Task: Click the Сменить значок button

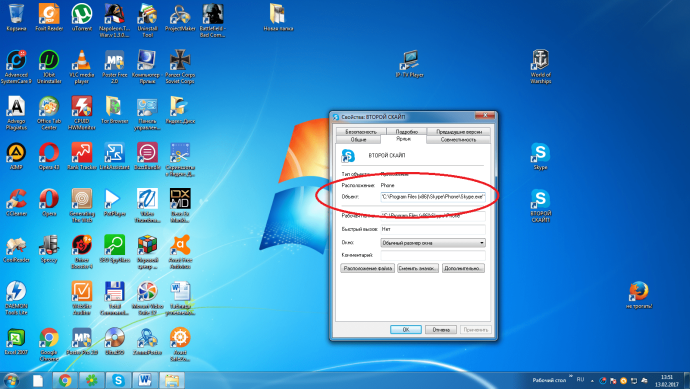Action: [418, 268]
